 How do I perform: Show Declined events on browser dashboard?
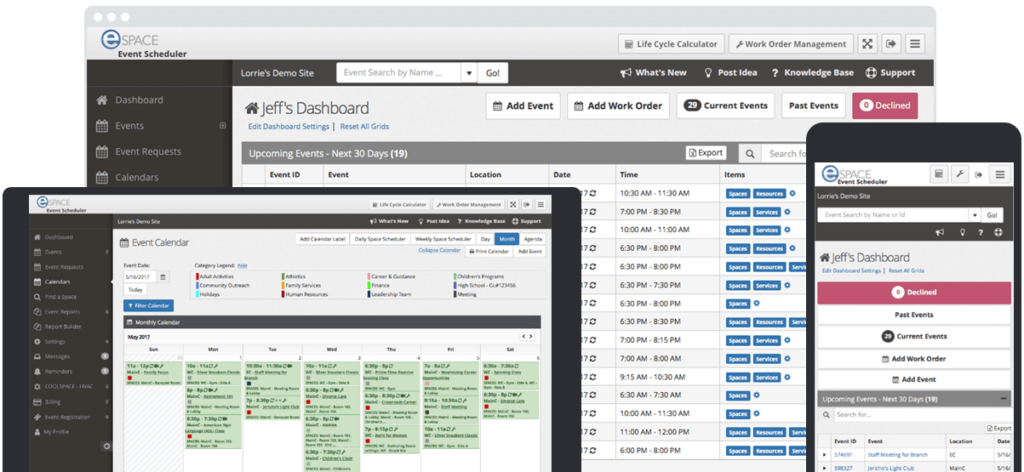[x=885, y=106]
